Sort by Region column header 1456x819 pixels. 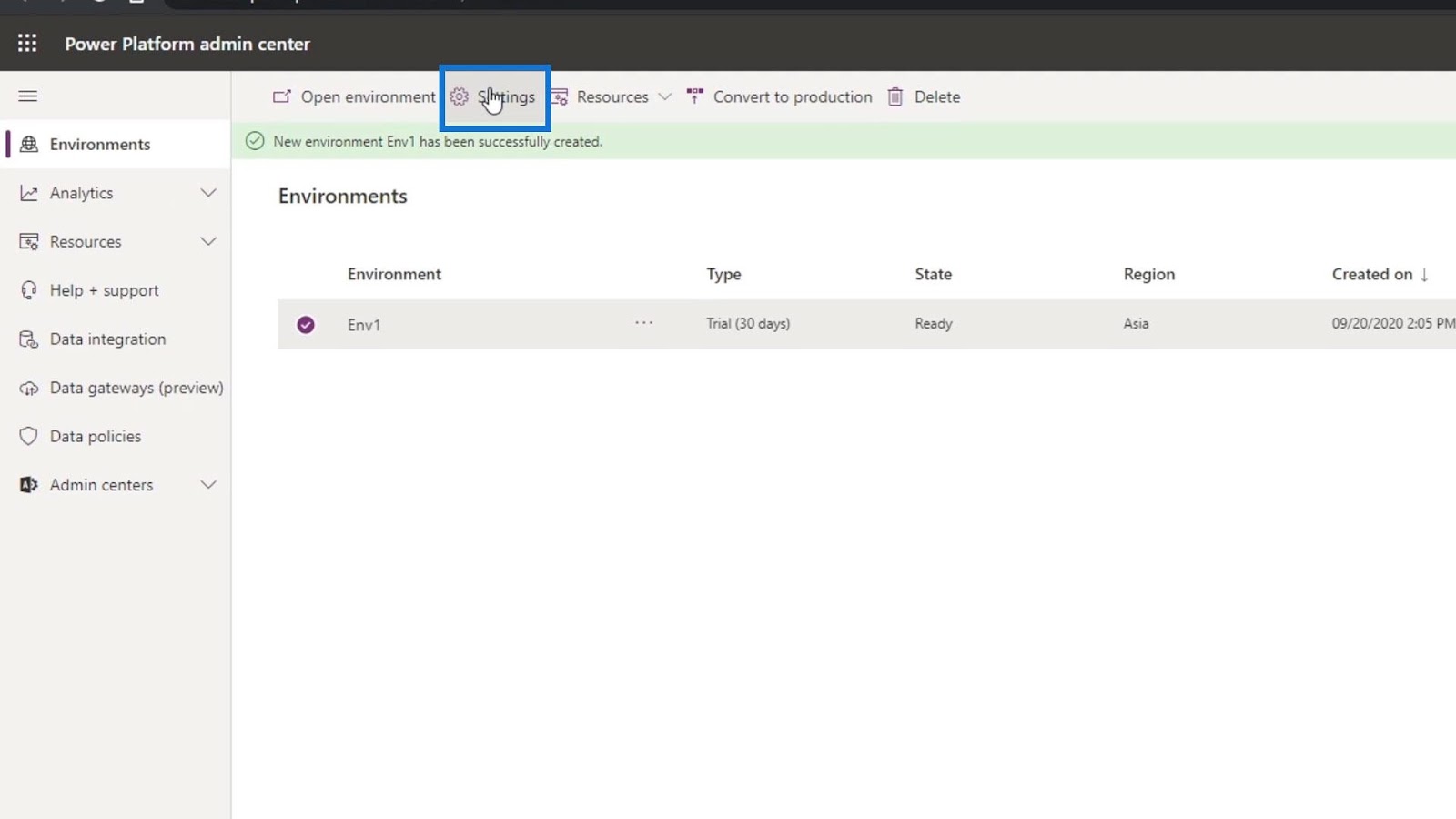1148,274
